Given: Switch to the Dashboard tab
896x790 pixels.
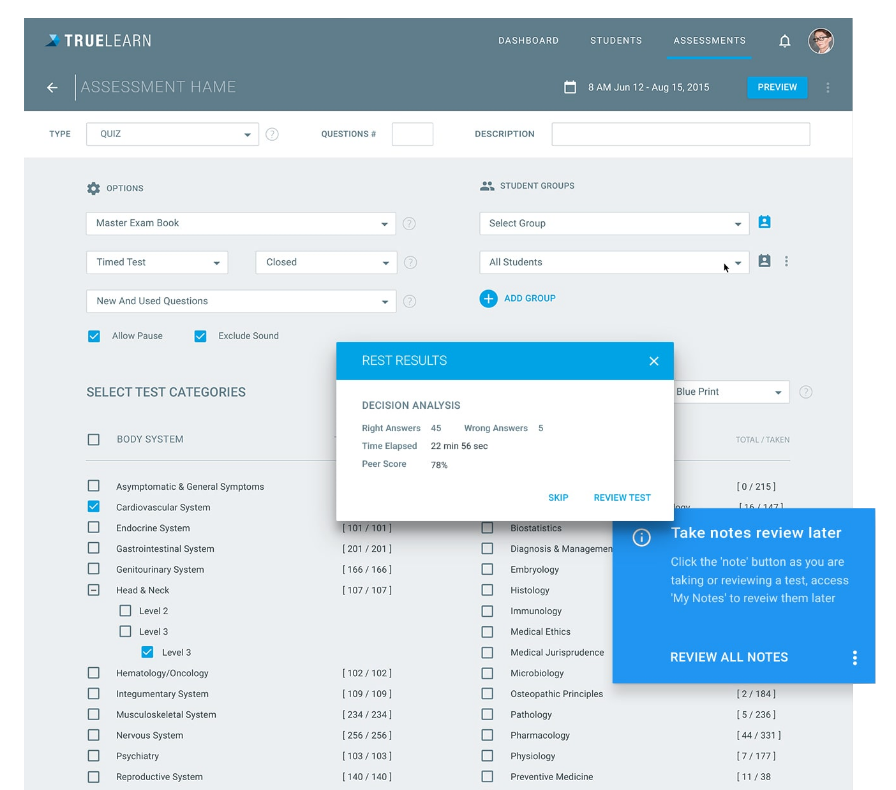Looking at the screenshot, I should [x=528, y=41].
